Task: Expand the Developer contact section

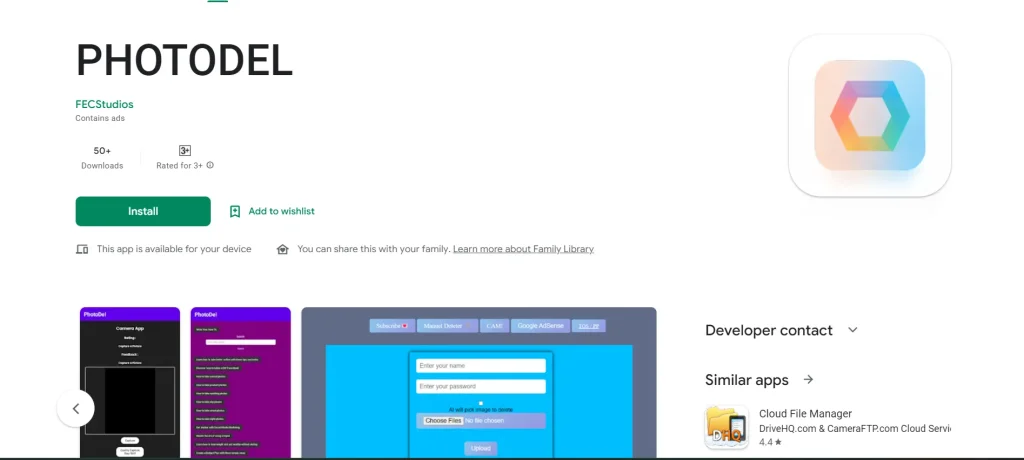Action: (853, 330)
